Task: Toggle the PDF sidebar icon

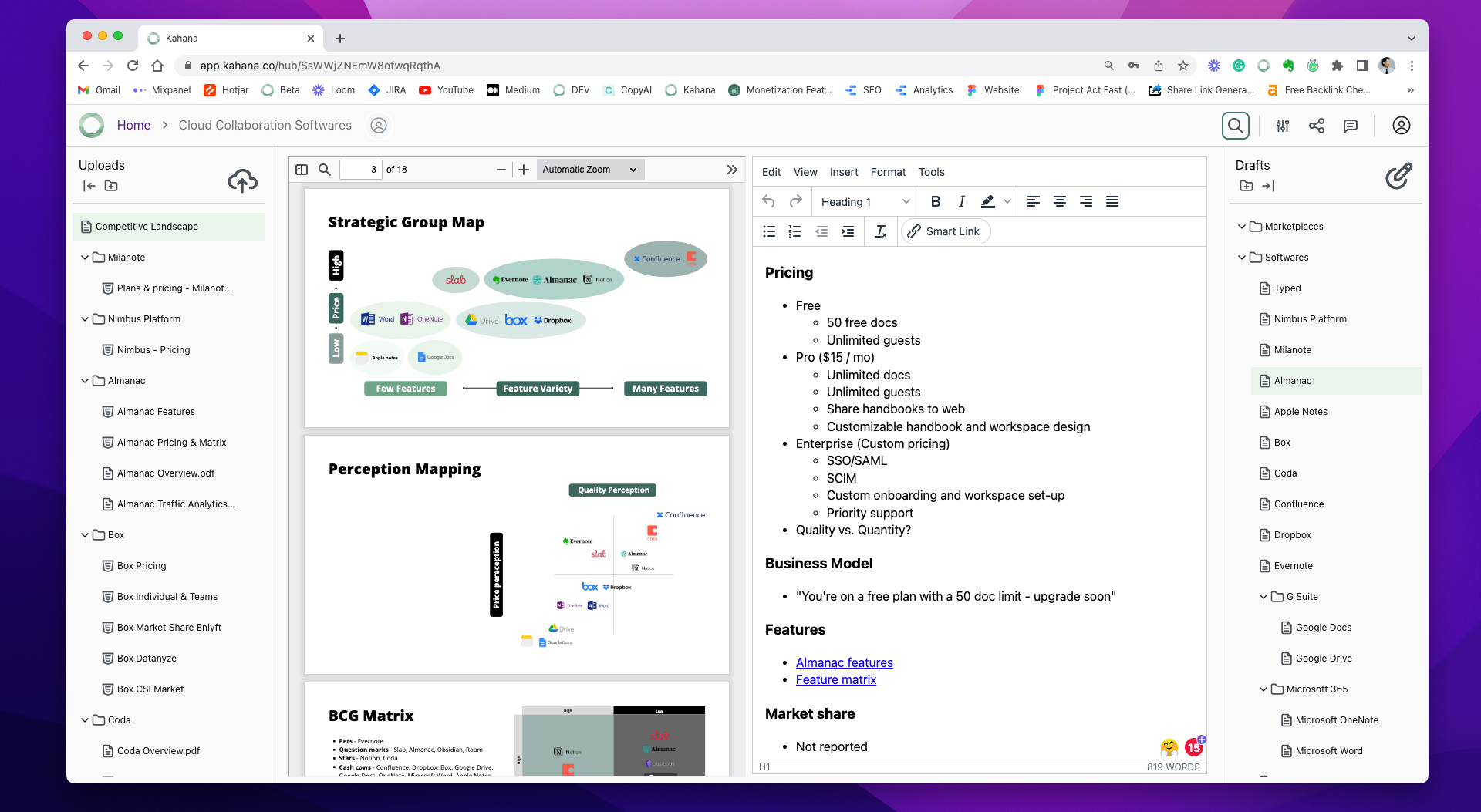Action: [302, 170]
